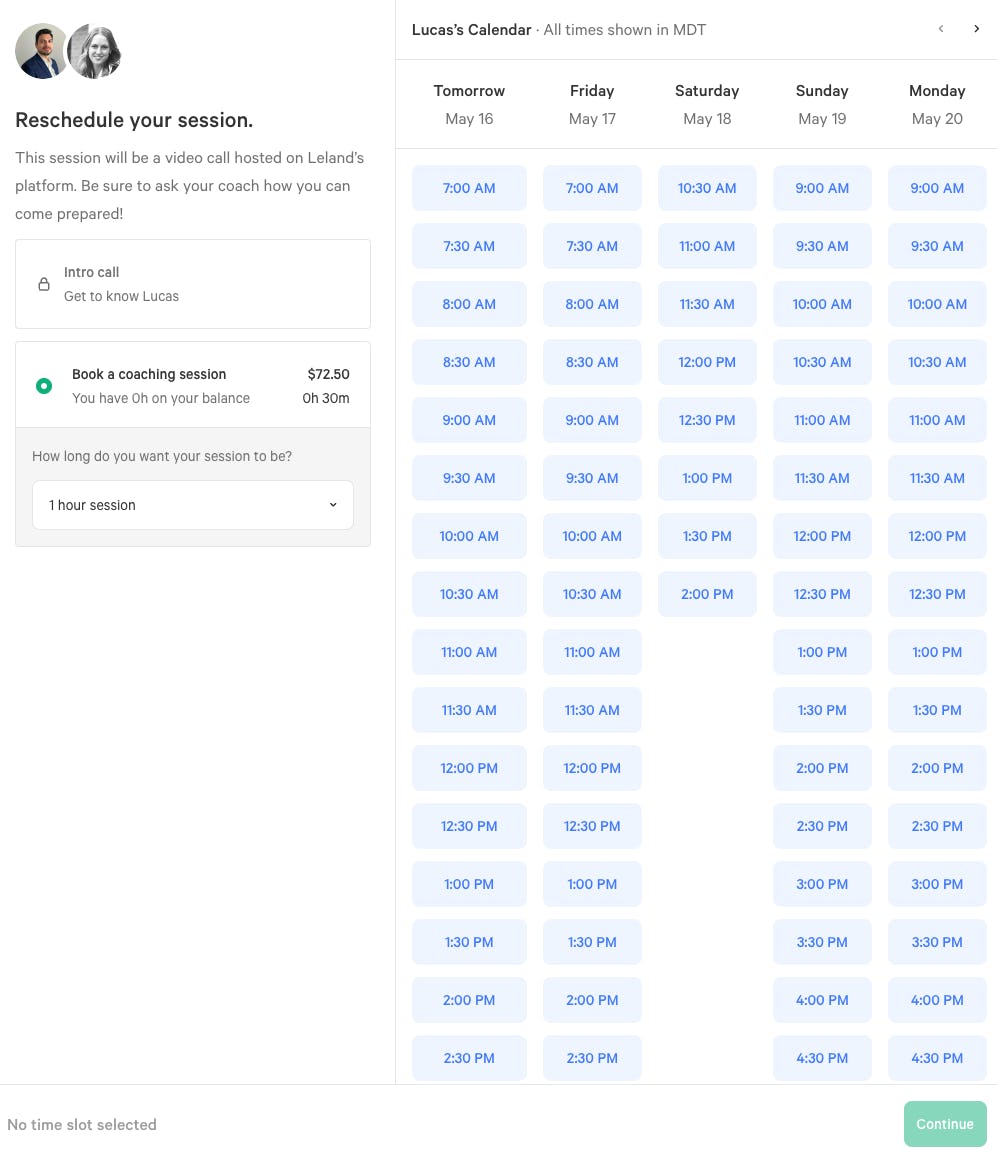Click the woman's black-and-white profile photo
The image size is (997, 1162).
[96, 51]
